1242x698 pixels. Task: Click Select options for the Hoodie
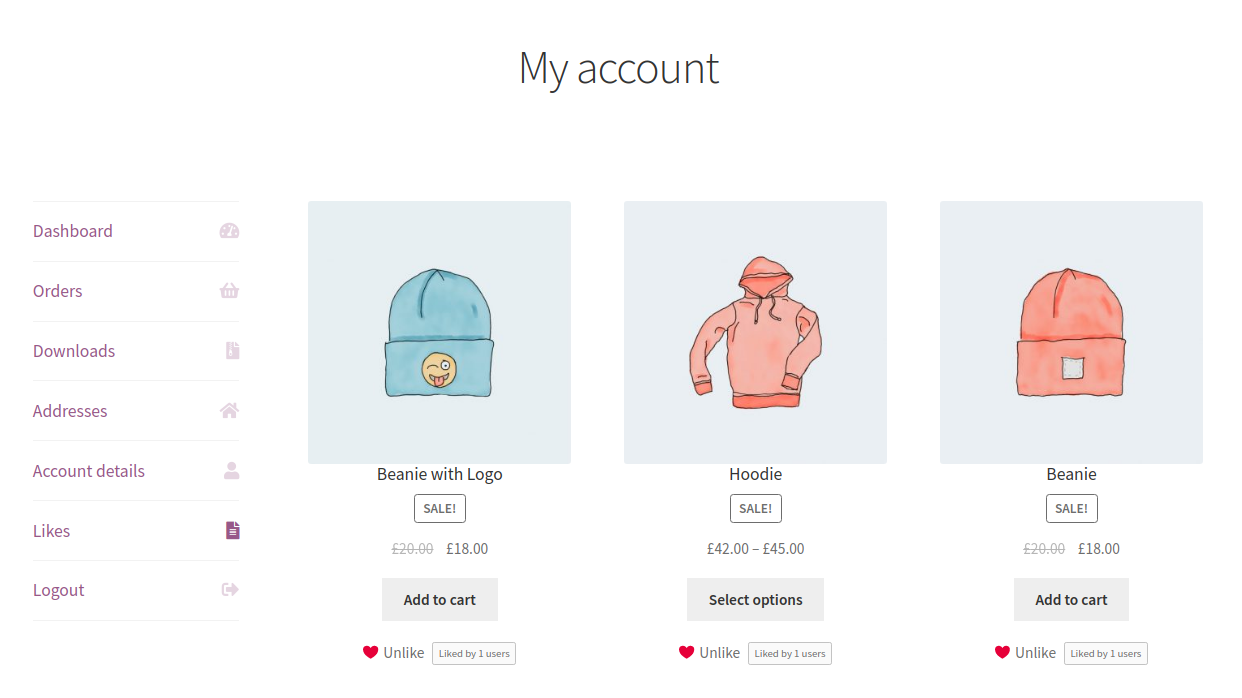[x=755, y=599]
